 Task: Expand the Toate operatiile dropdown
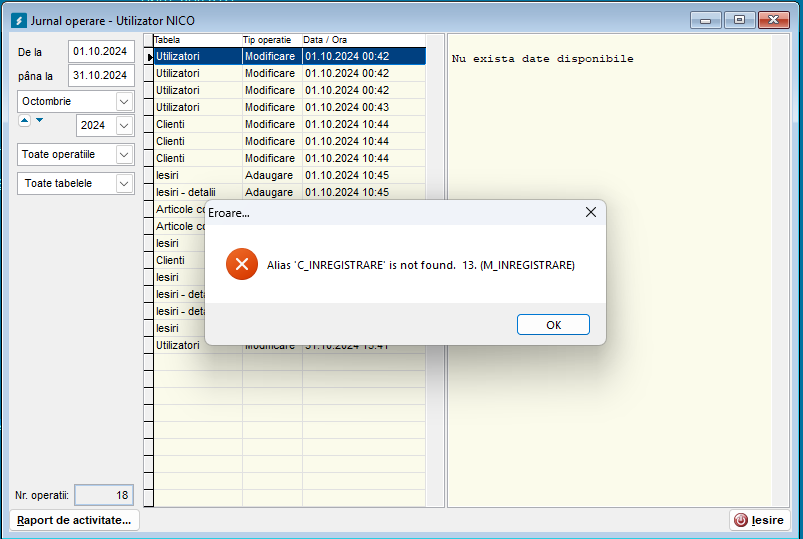click(x=124, y=155)
